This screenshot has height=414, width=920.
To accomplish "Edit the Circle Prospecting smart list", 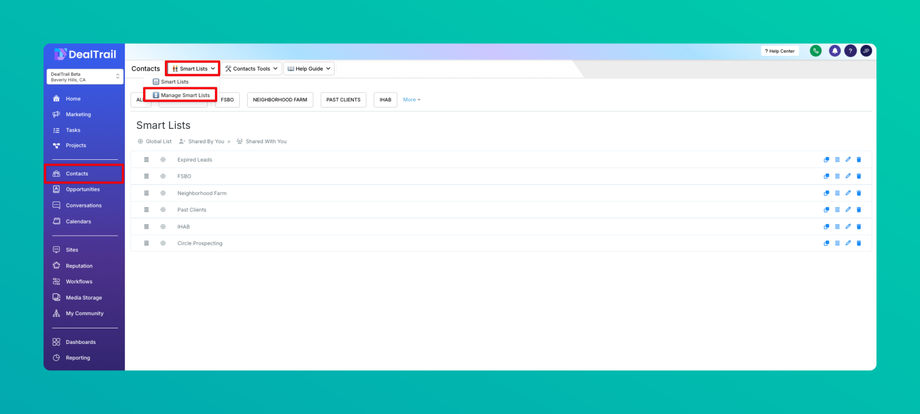I will [x=848, y=243].
